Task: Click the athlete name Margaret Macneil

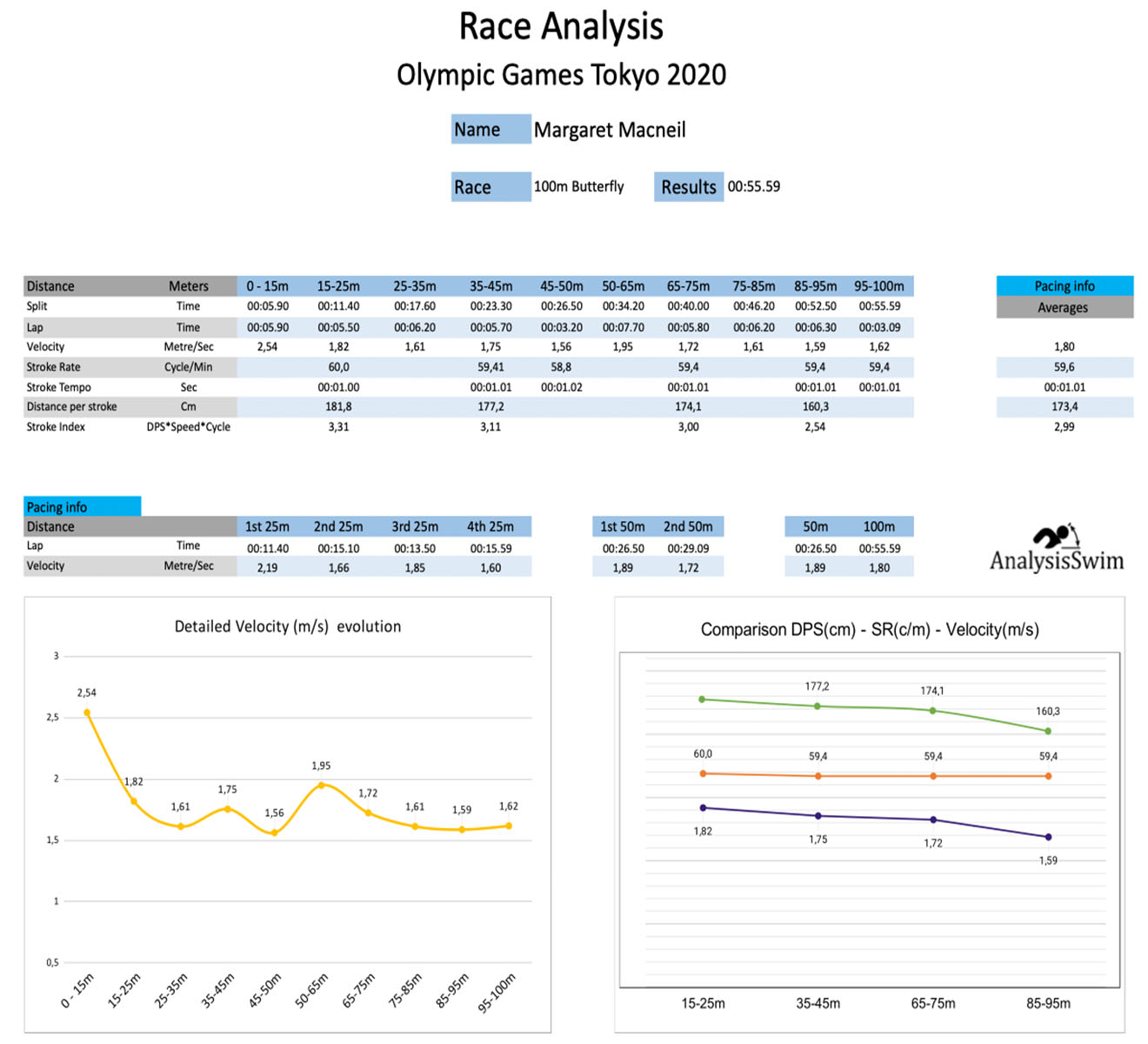Action: tap(610, 130)
